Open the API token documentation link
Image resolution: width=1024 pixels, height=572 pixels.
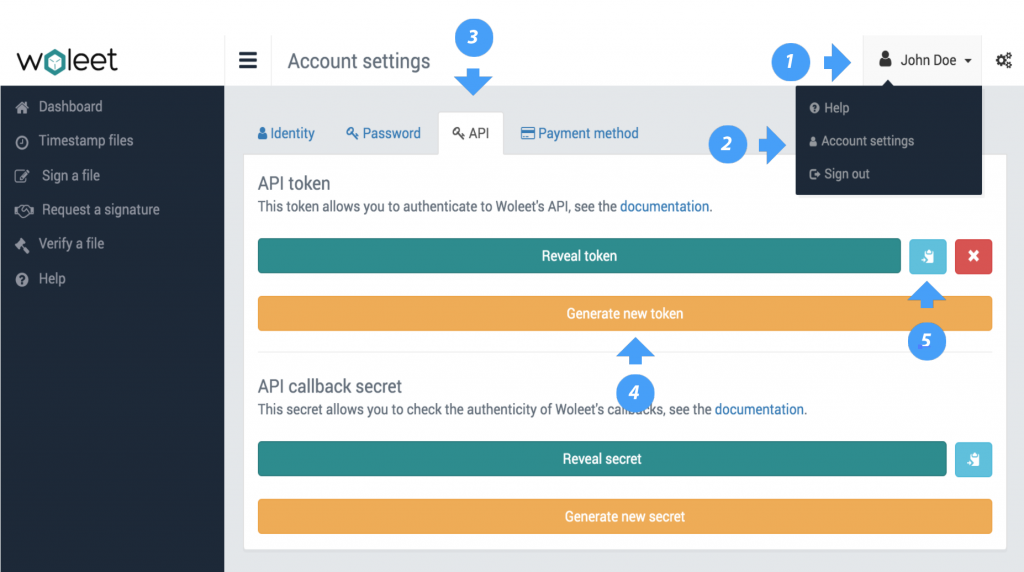pyautogui.click(x=664, y=206)
